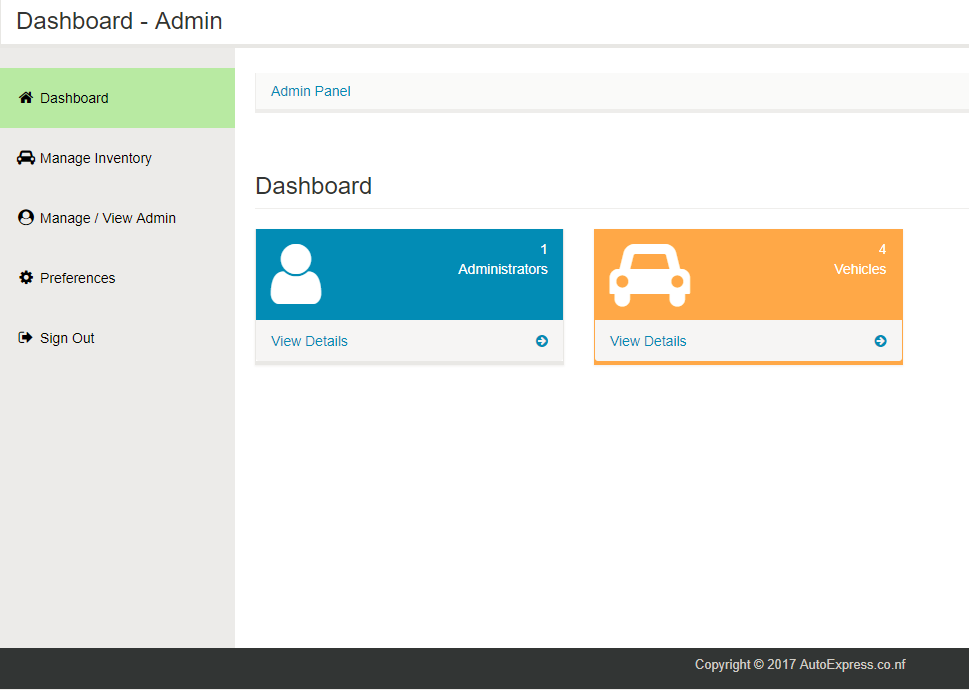The height and width of the screenshot is (690, 969).
Task: View Details for Vehicles
Action: coord(648,341)
